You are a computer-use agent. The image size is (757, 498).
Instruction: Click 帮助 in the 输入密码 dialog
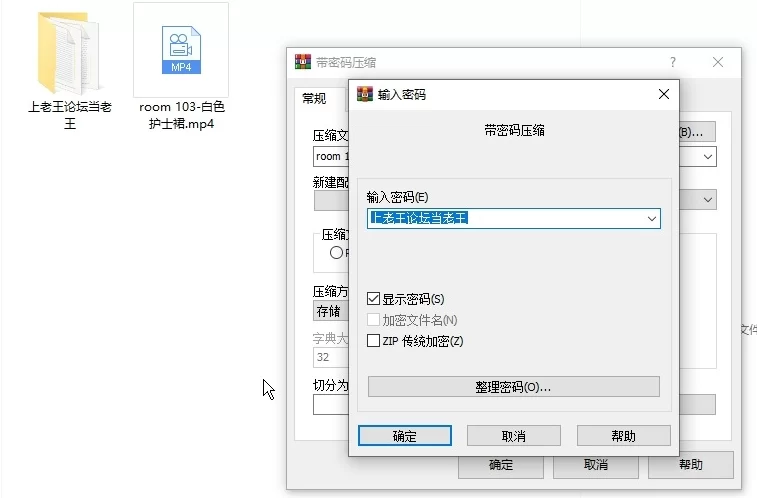pos(623,436)
